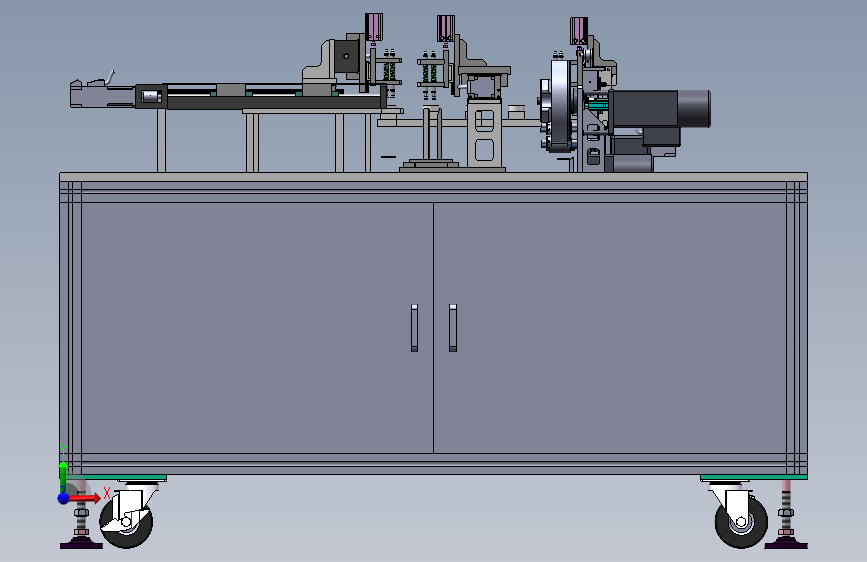Select the tabletop plate of the cabinet
Image resolution: width=867 pixels, height=562 pixels.
point(434,177)
